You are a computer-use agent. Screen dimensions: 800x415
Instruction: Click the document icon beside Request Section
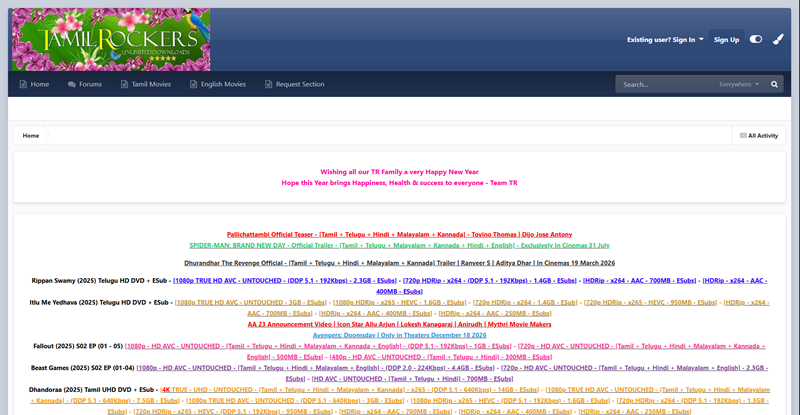pos(268,84)
